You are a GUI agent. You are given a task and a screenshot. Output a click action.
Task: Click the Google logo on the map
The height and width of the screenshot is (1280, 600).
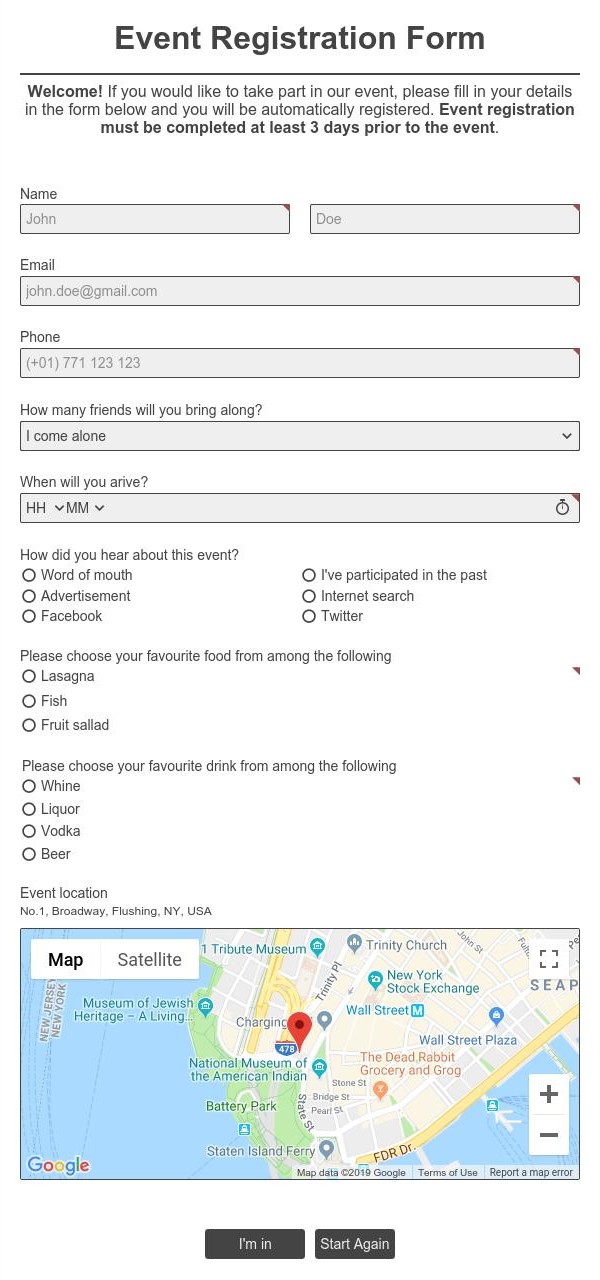[58, 1165]
